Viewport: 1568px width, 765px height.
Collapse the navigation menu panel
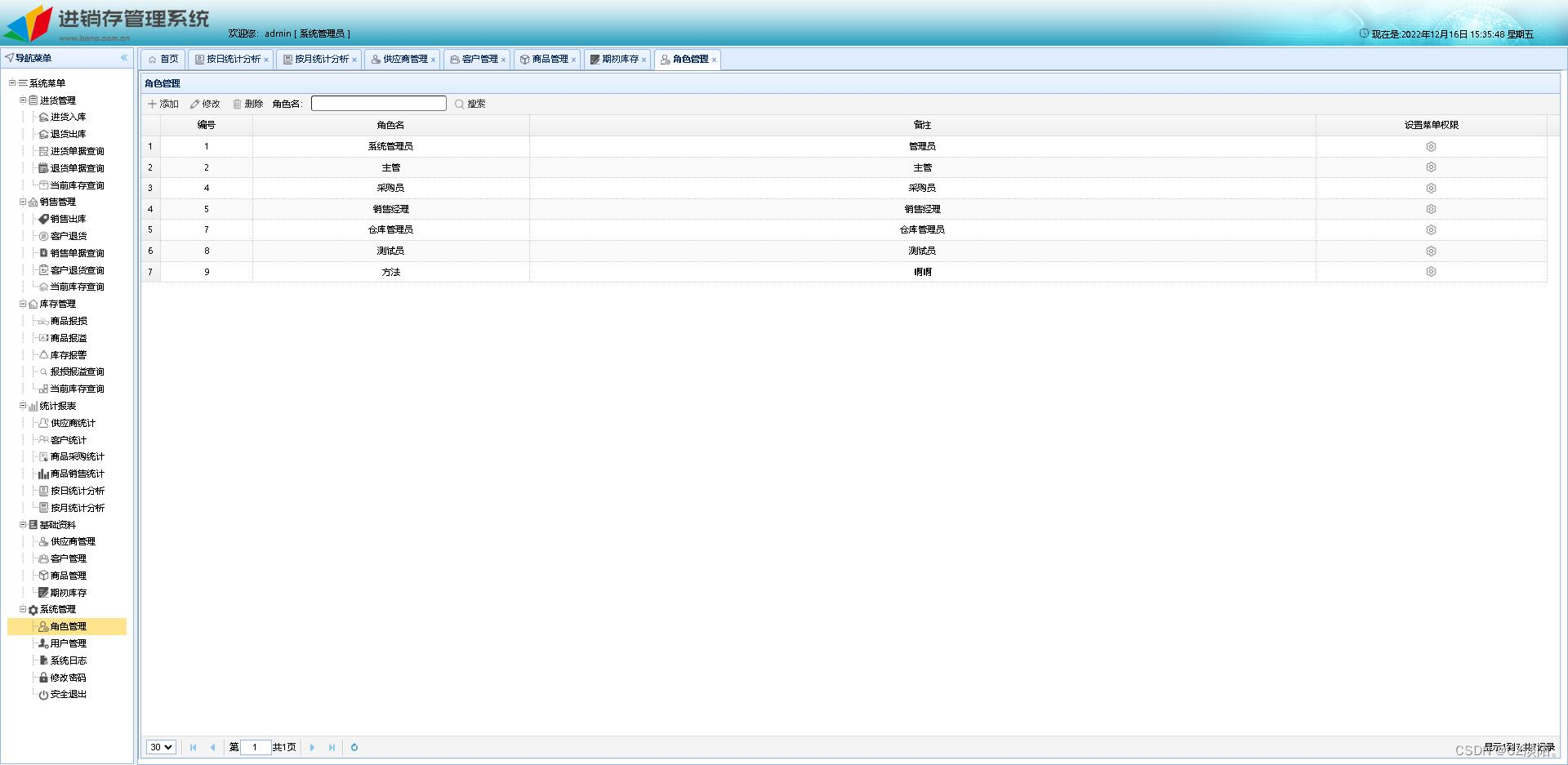(124, 57)
